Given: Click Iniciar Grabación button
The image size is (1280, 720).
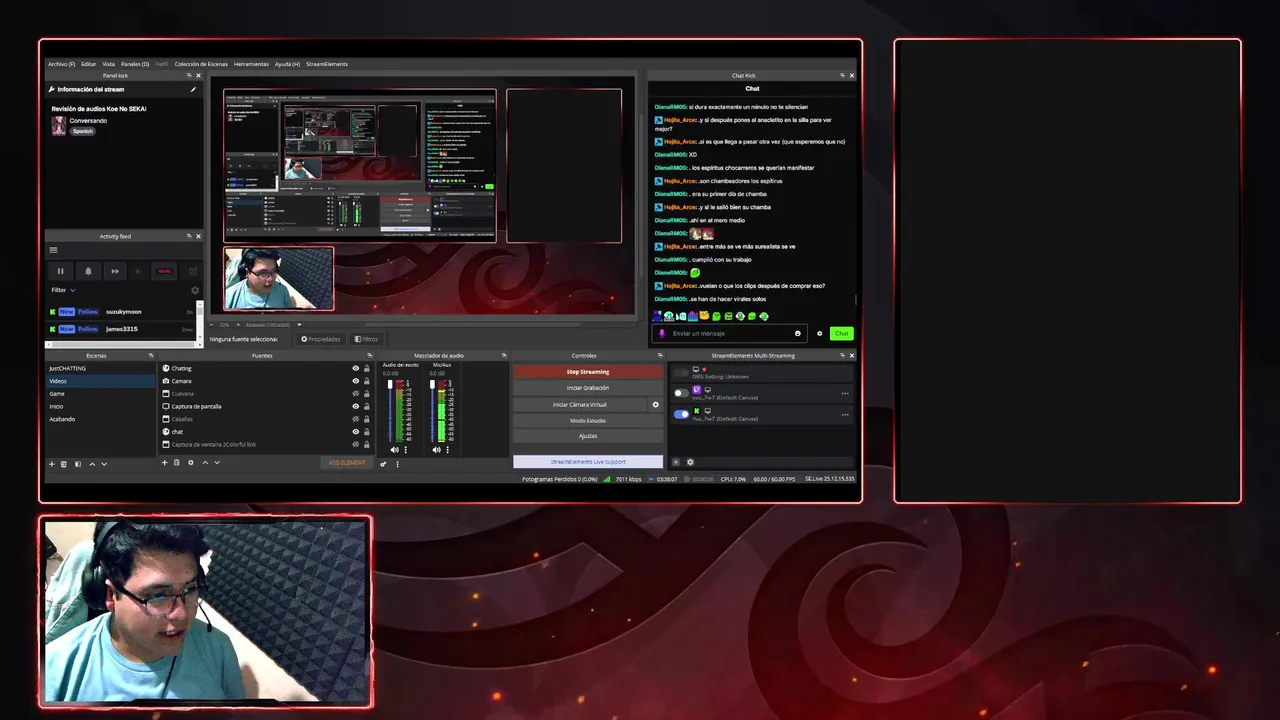Looking at the screenshot, I should pos(588,388).
